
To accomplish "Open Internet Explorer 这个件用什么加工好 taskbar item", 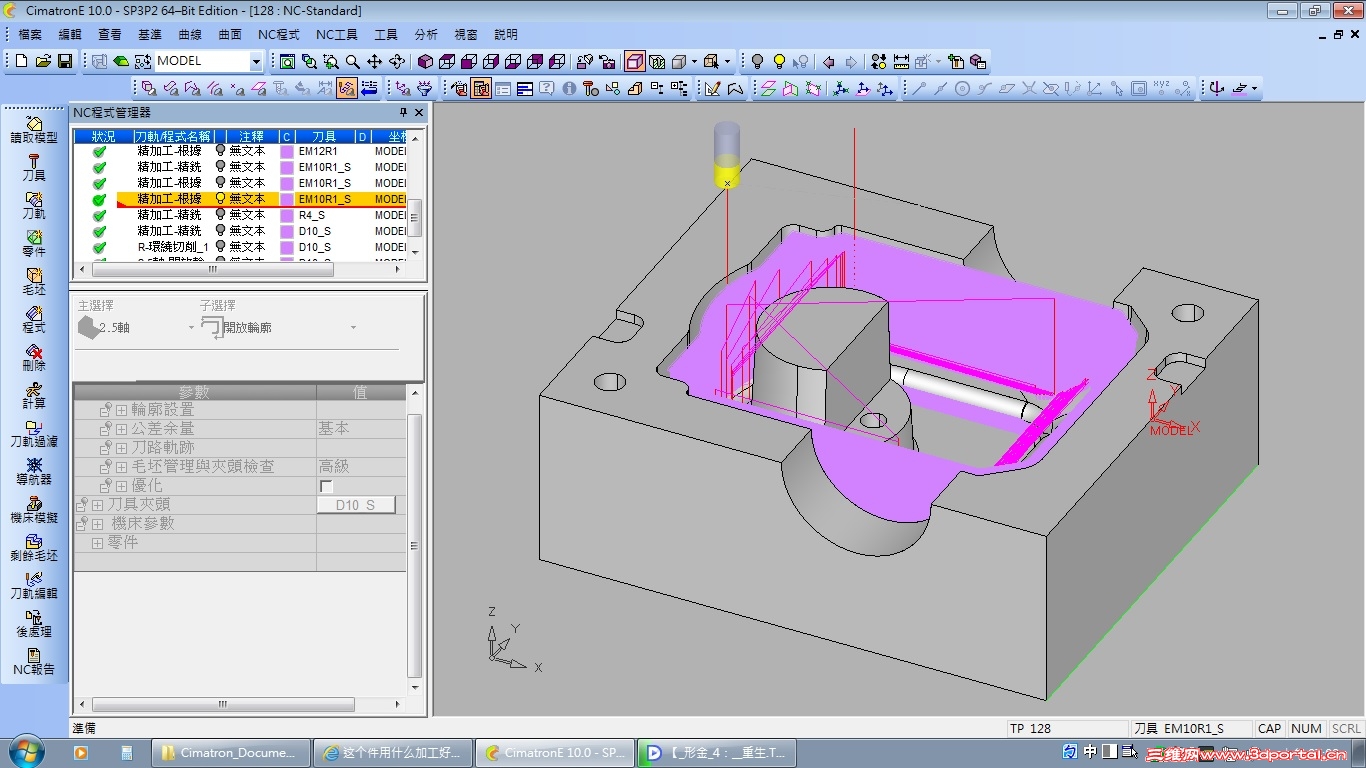I will 393,753.
